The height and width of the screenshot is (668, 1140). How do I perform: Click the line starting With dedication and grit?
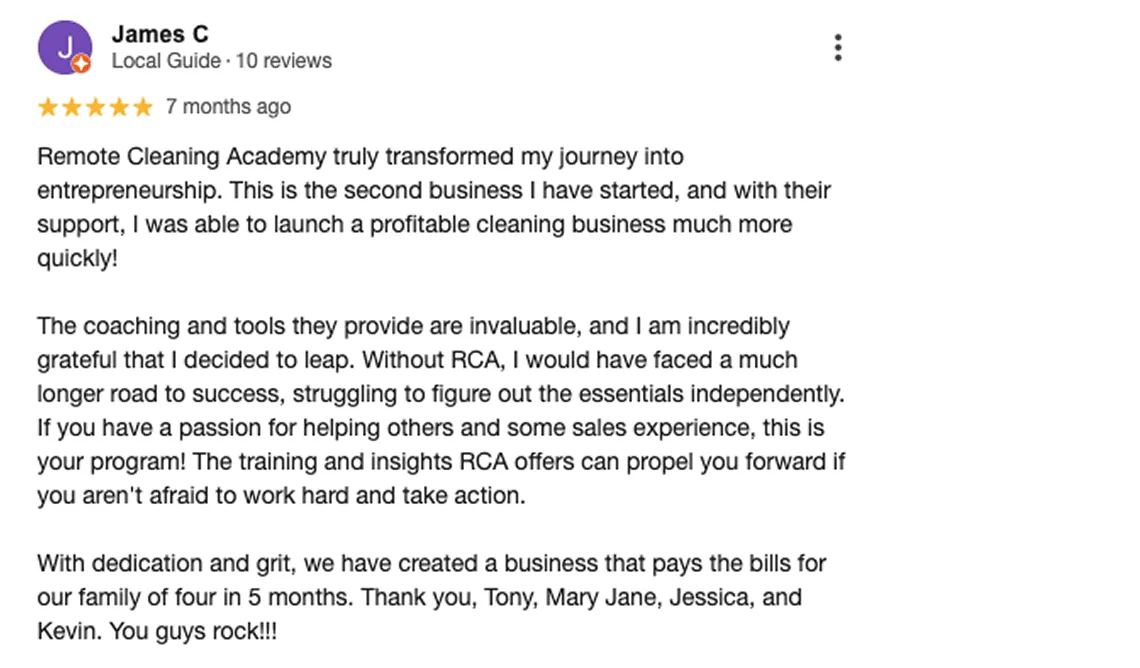coord(431,564)
